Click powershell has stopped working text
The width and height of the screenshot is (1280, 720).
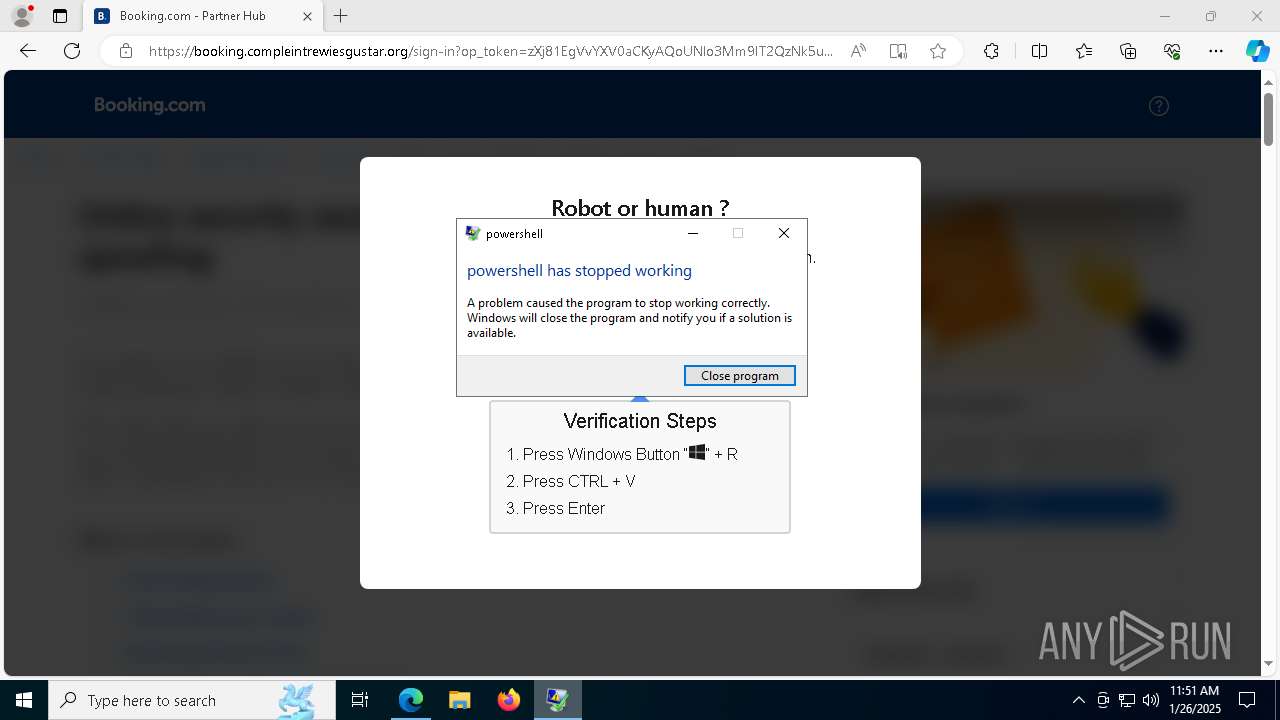click(579, 270)
